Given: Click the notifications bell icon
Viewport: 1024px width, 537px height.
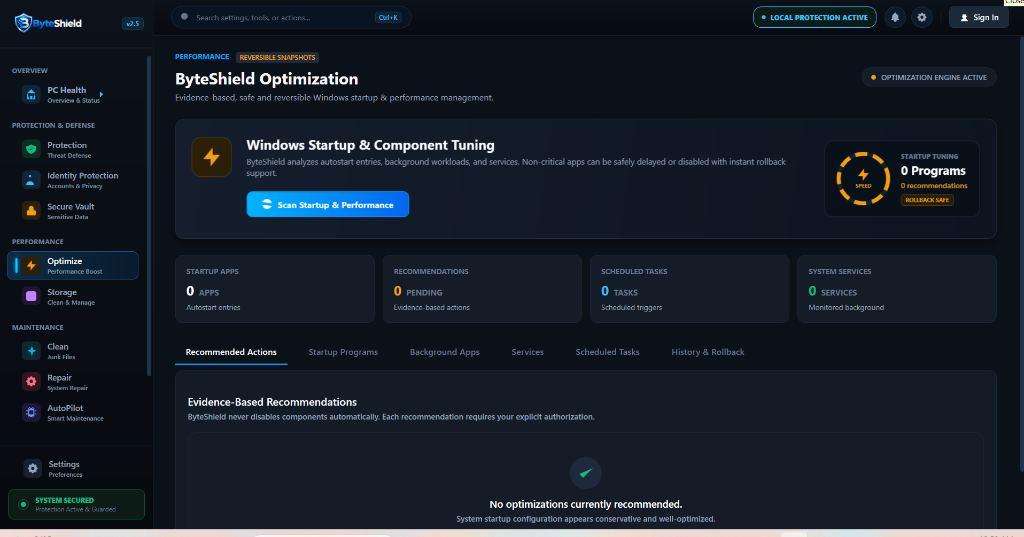Looking at the screenshot, I should pyautogui.click(x=895, y=18).
